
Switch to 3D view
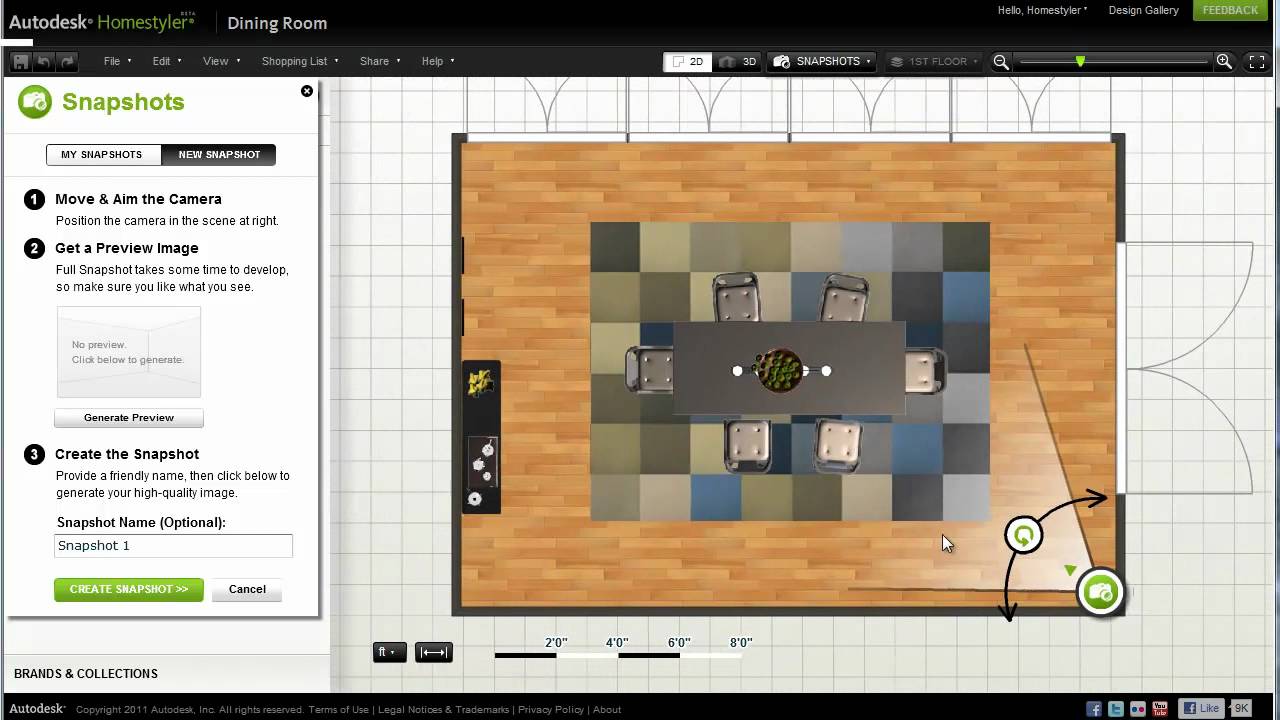coord(738,61)
